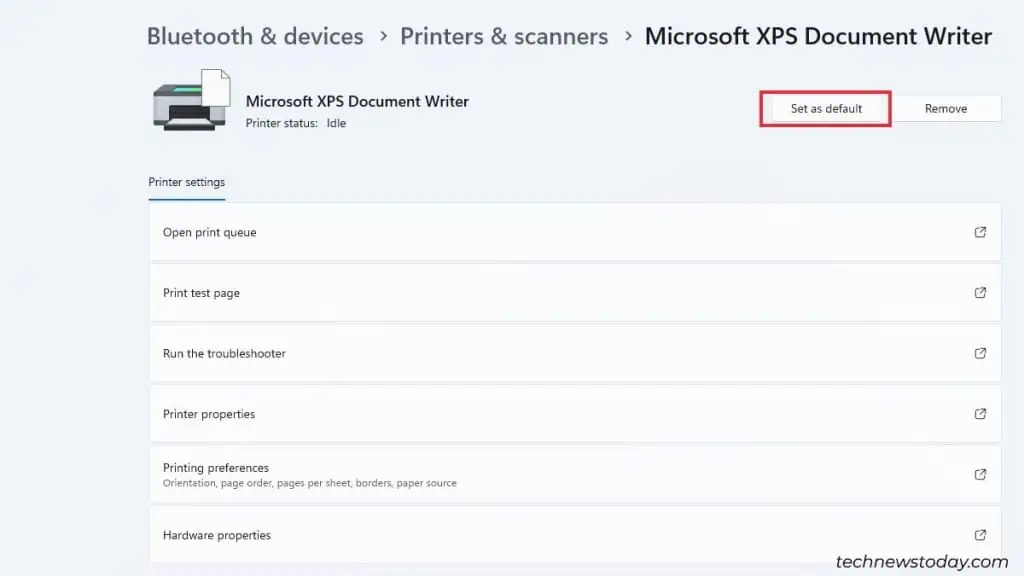
Task: Navigate back to Bluetooth & devices
Action: 255,36
